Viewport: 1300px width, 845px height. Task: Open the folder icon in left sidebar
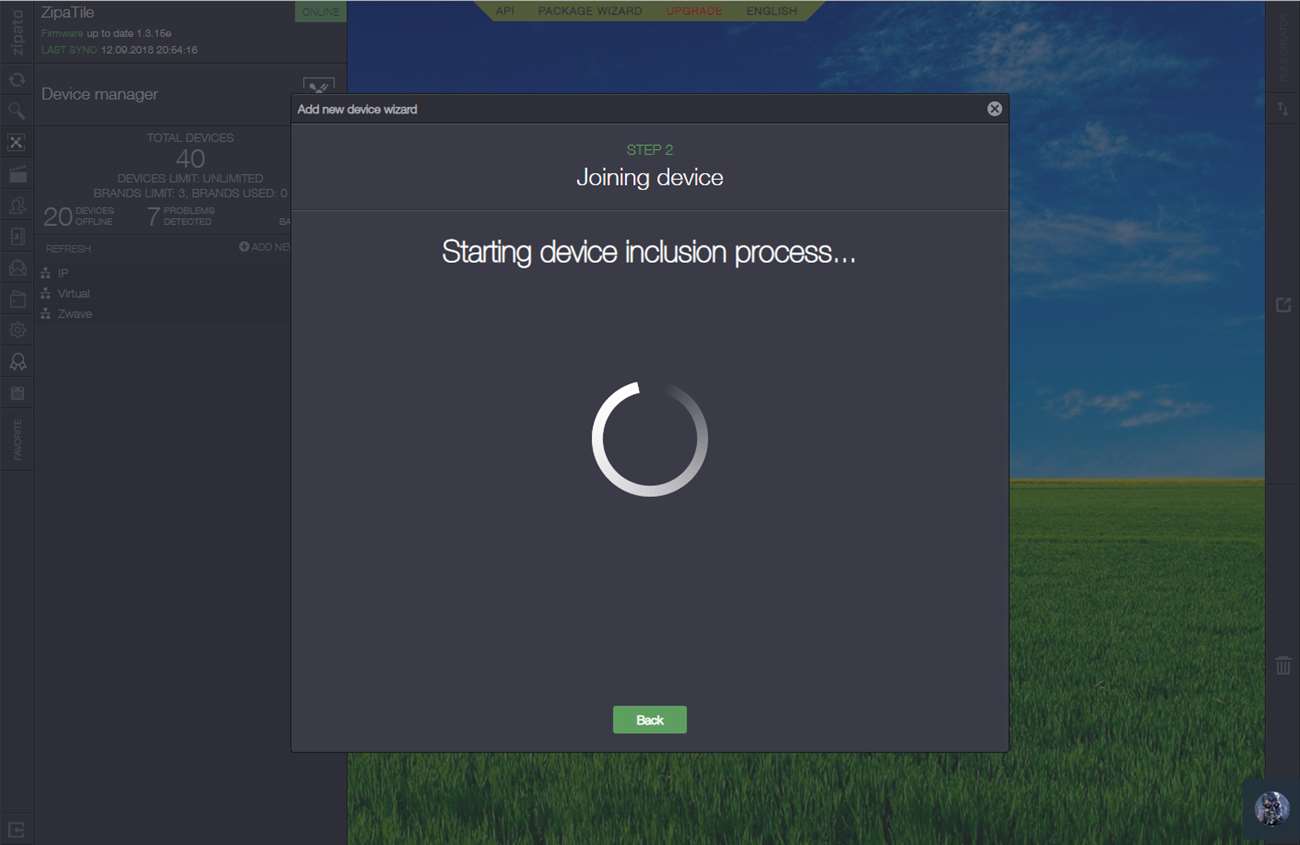pyautogui.click(x=17, y=298)
